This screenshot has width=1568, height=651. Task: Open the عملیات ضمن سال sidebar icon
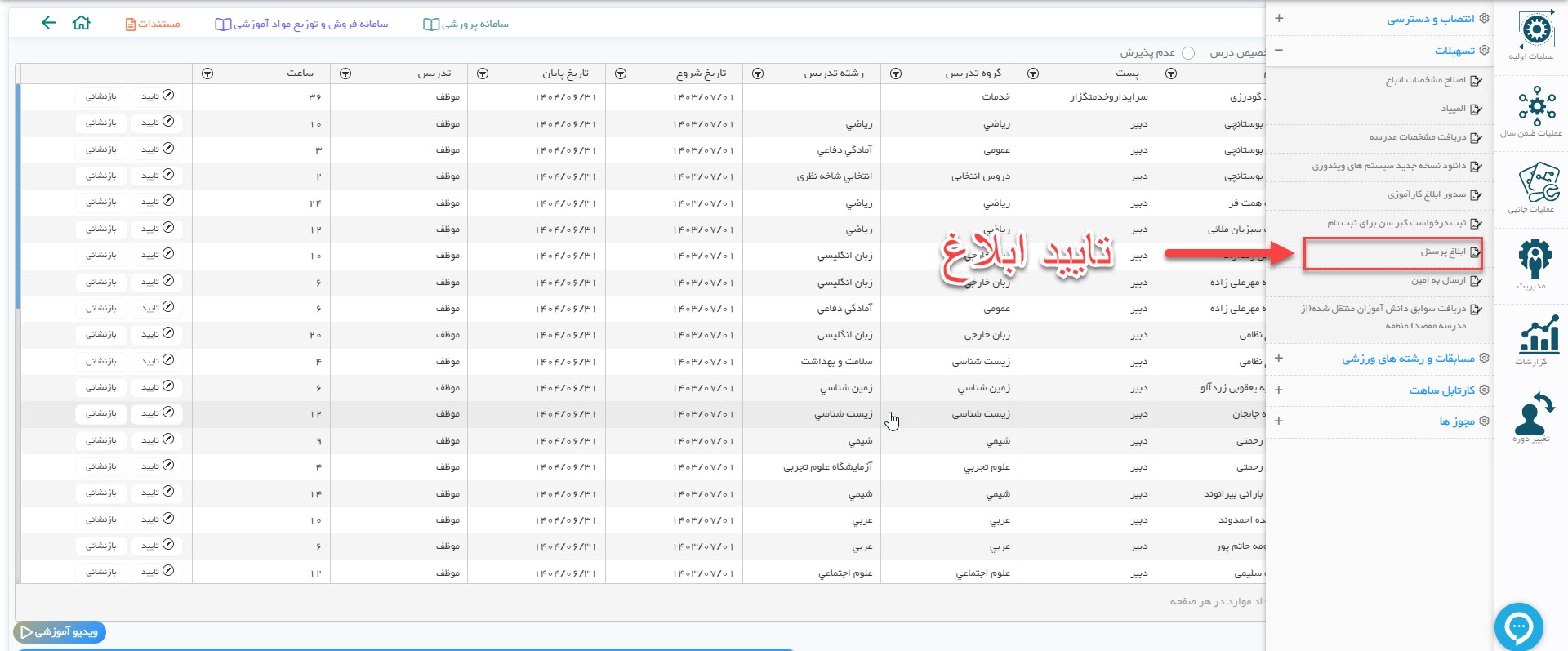coord(1536,110)
